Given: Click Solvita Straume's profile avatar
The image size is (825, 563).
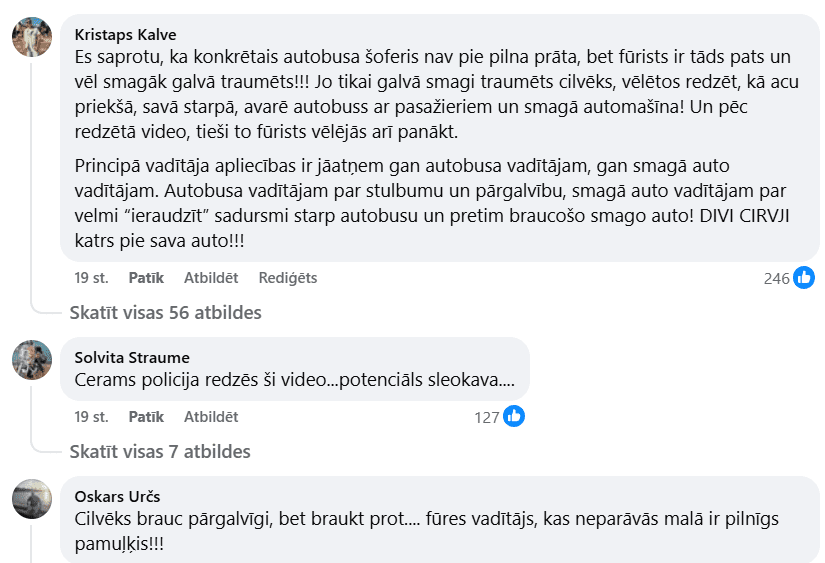Looking at the screenshot, I should 32,360.
